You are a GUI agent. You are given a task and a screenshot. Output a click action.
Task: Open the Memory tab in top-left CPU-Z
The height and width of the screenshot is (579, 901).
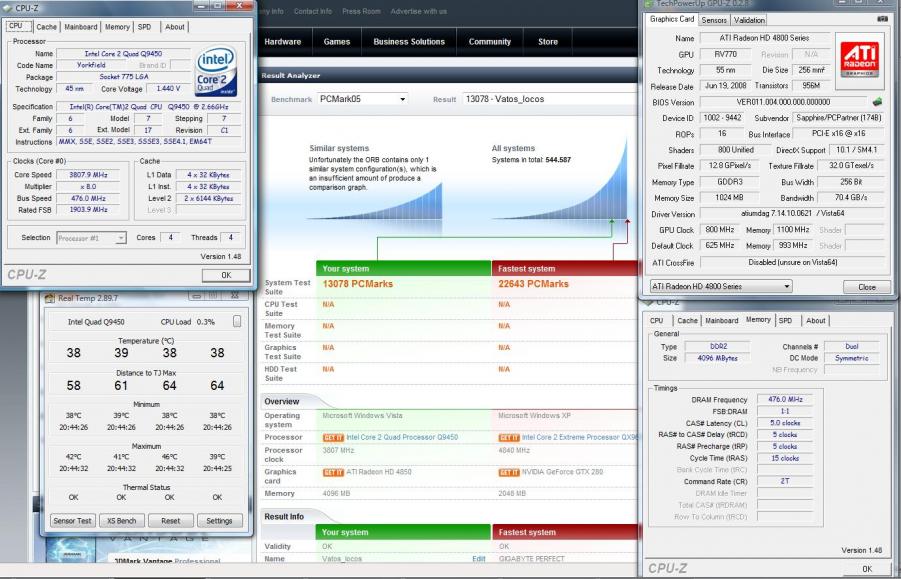117,27
